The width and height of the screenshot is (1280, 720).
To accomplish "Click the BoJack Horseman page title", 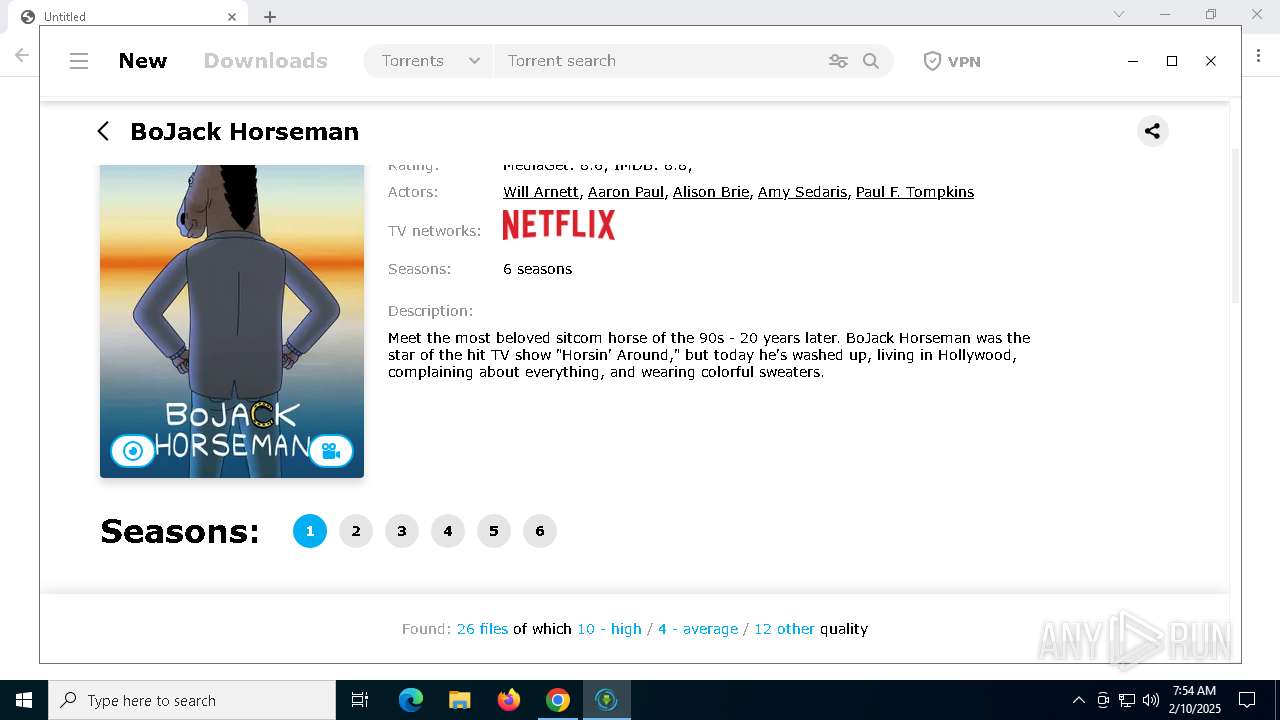I will (x=244, y=131).
